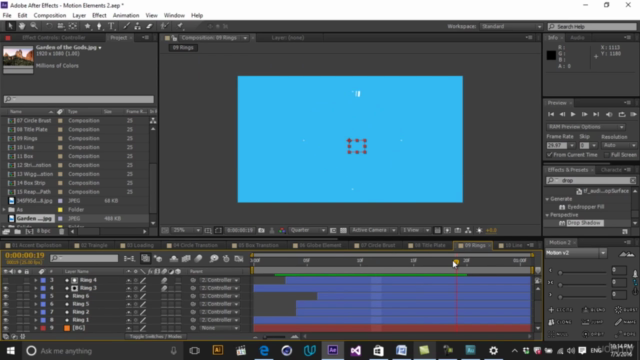
Task: Select the Type text tool
Action: (111, 26)
